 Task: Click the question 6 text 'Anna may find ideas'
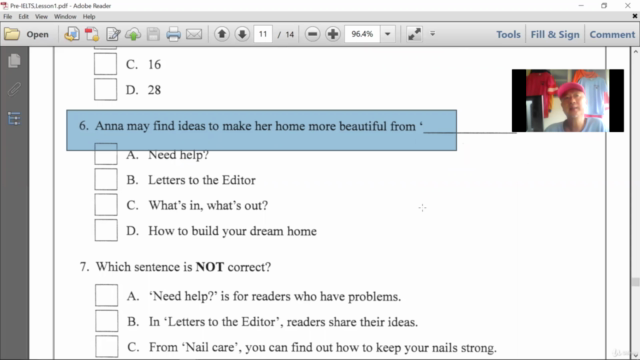(x=150, y=126)
